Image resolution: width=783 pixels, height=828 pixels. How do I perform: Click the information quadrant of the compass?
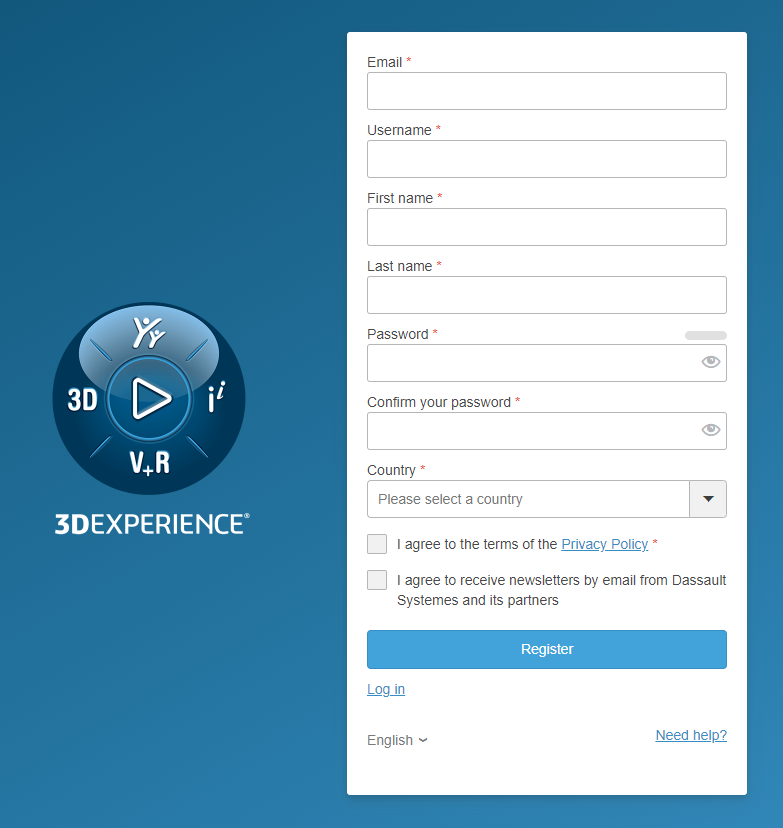click(216, 397)
